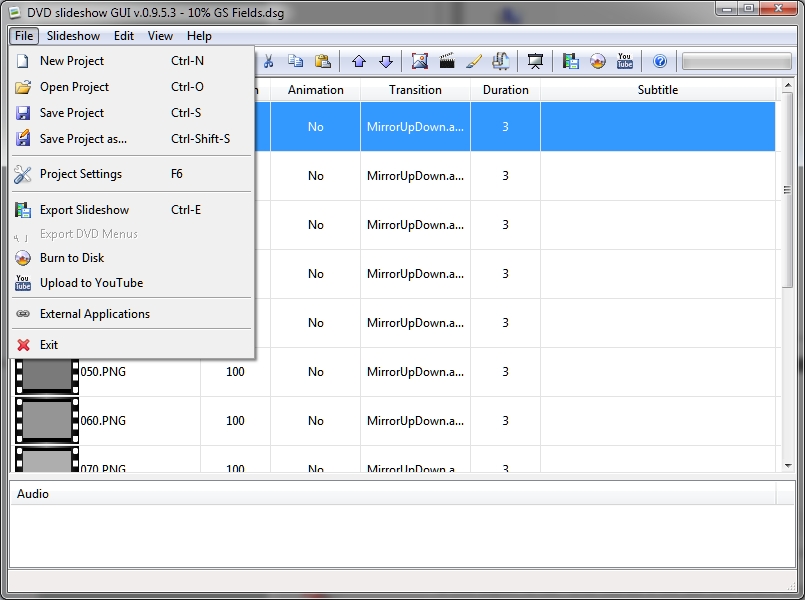805x600 pixels.
Task: Click the music and film toolbar icon
Action: tap(501, 61)
